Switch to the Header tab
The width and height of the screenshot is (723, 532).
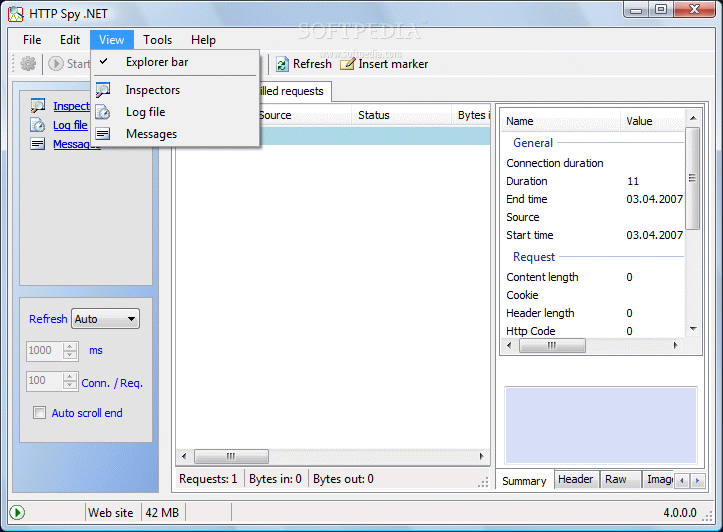pos(575,479)
